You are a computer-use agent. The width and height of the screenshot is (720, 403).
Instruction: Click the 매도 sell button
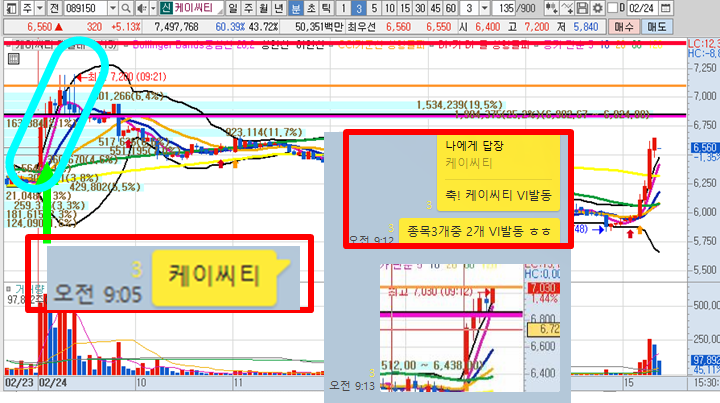tap(656, 27)
